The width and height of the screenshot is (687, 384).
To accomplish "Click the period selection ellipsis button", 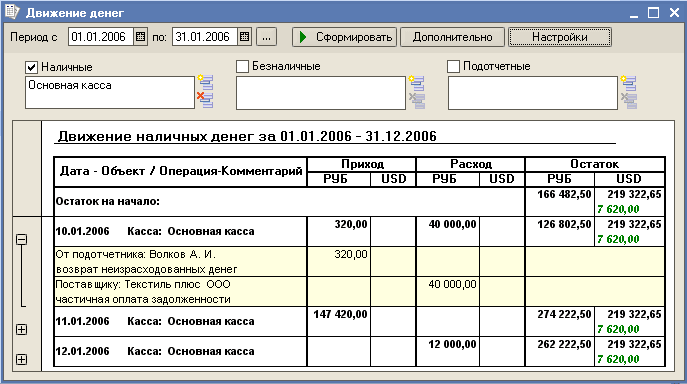I will 266,37.
